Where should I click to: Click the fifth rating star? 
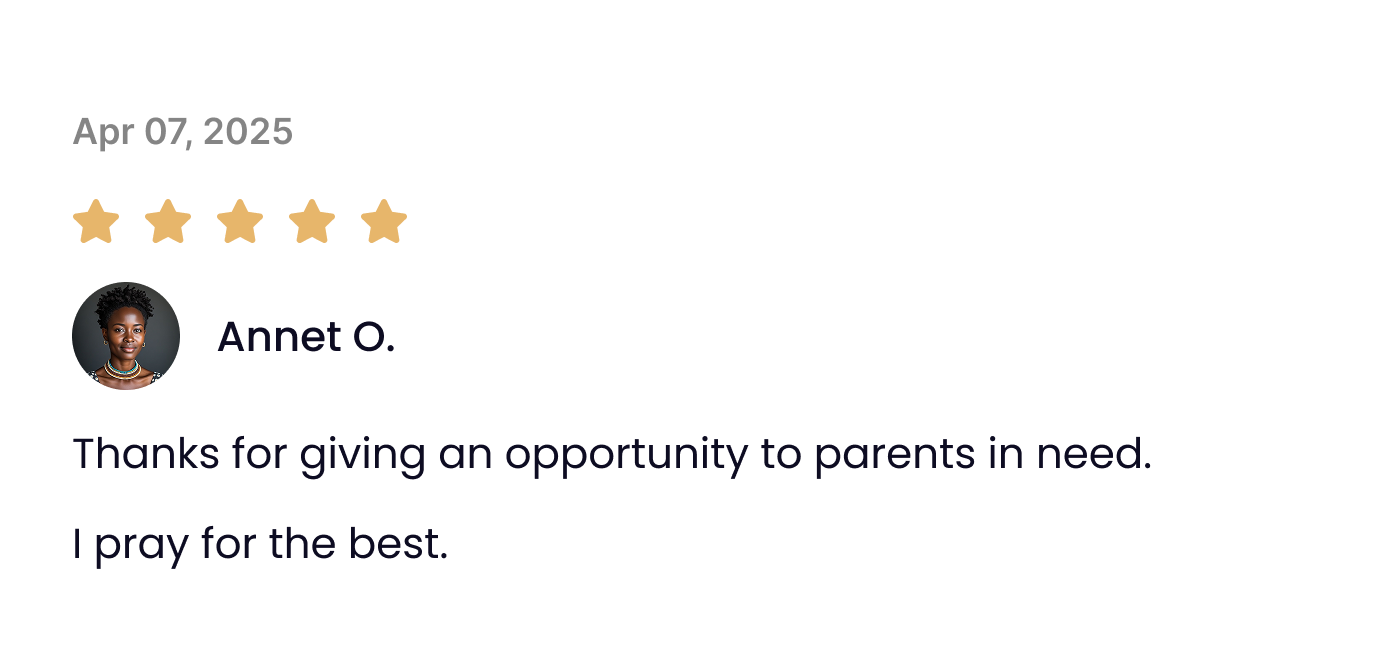tap(384, 221)
